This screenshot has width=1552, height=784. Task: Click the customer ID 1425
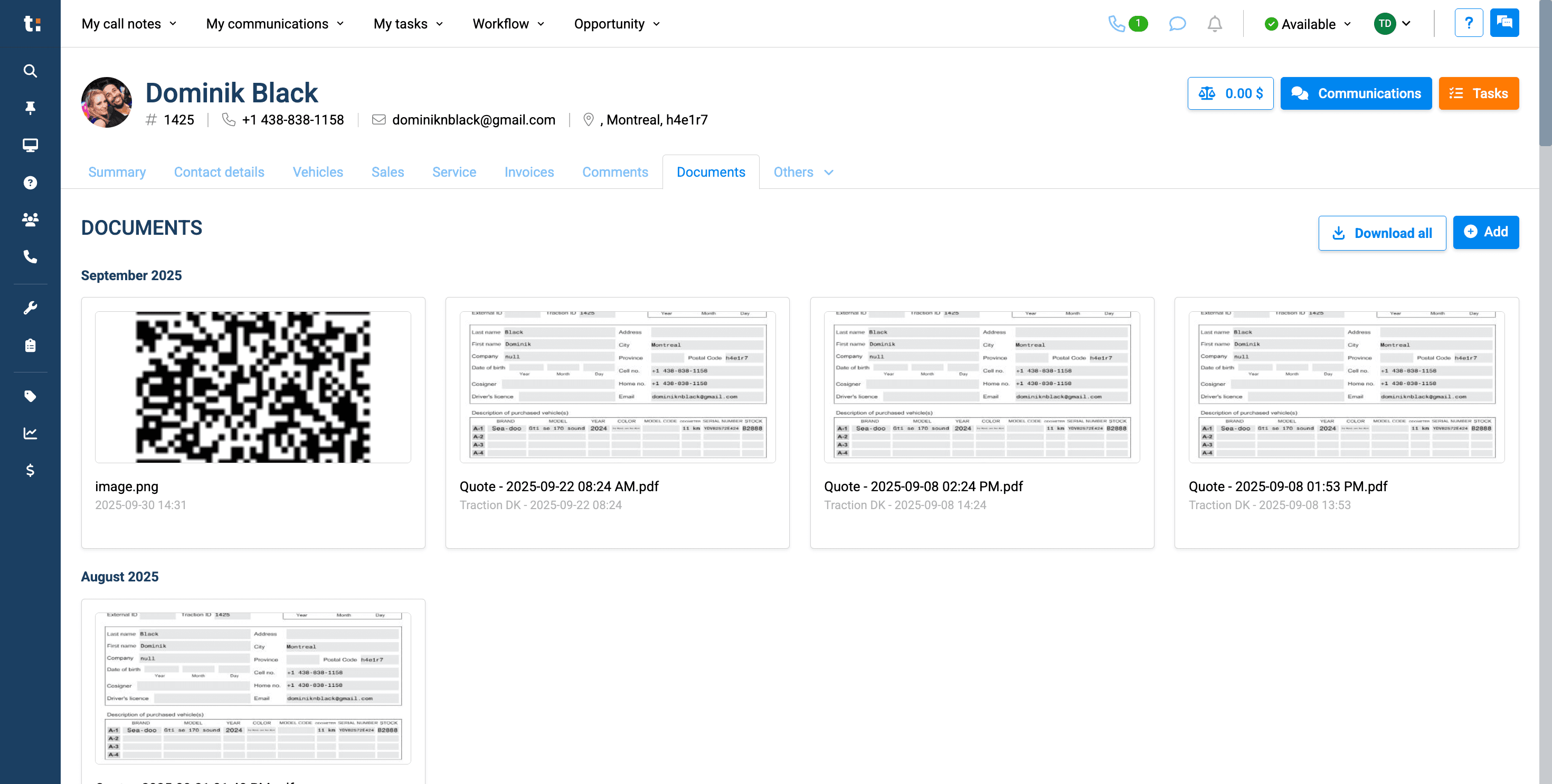179,120
